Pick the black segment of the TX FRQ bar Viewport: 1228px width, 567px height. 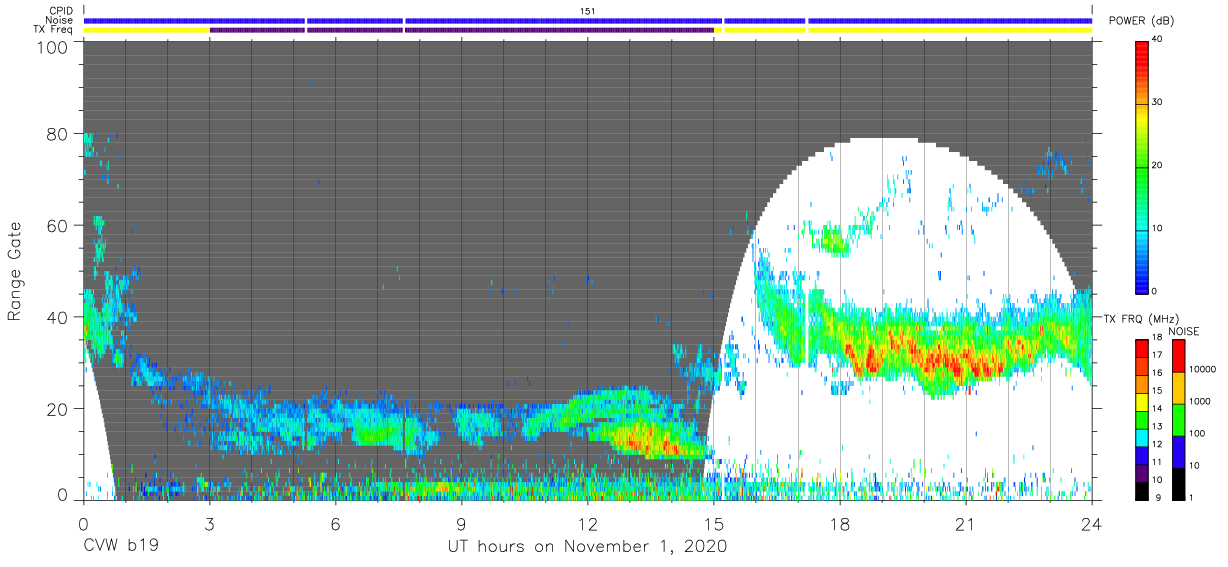click(1140, 489)
